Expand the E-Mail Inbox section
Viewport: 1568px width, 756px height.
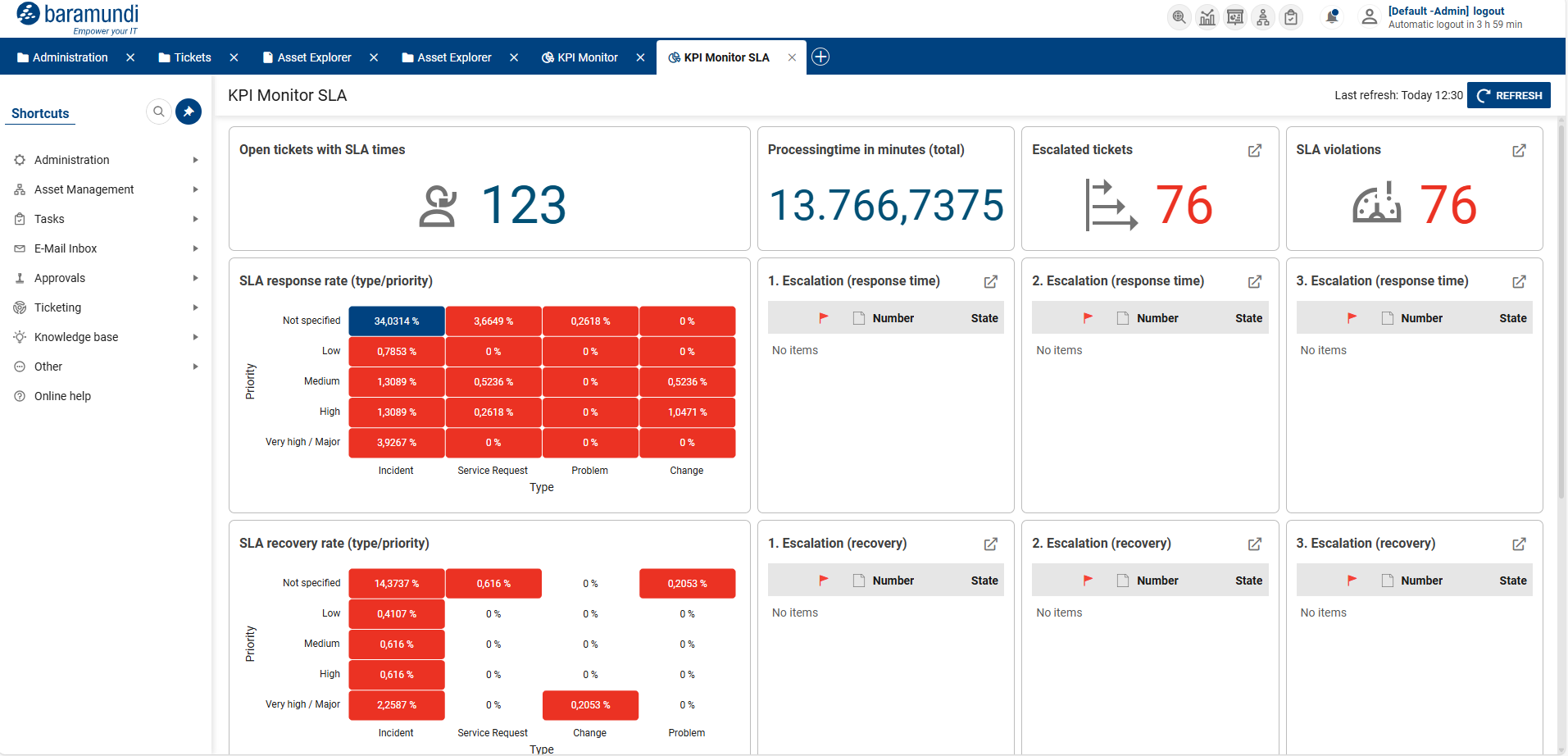click(195, 248)
